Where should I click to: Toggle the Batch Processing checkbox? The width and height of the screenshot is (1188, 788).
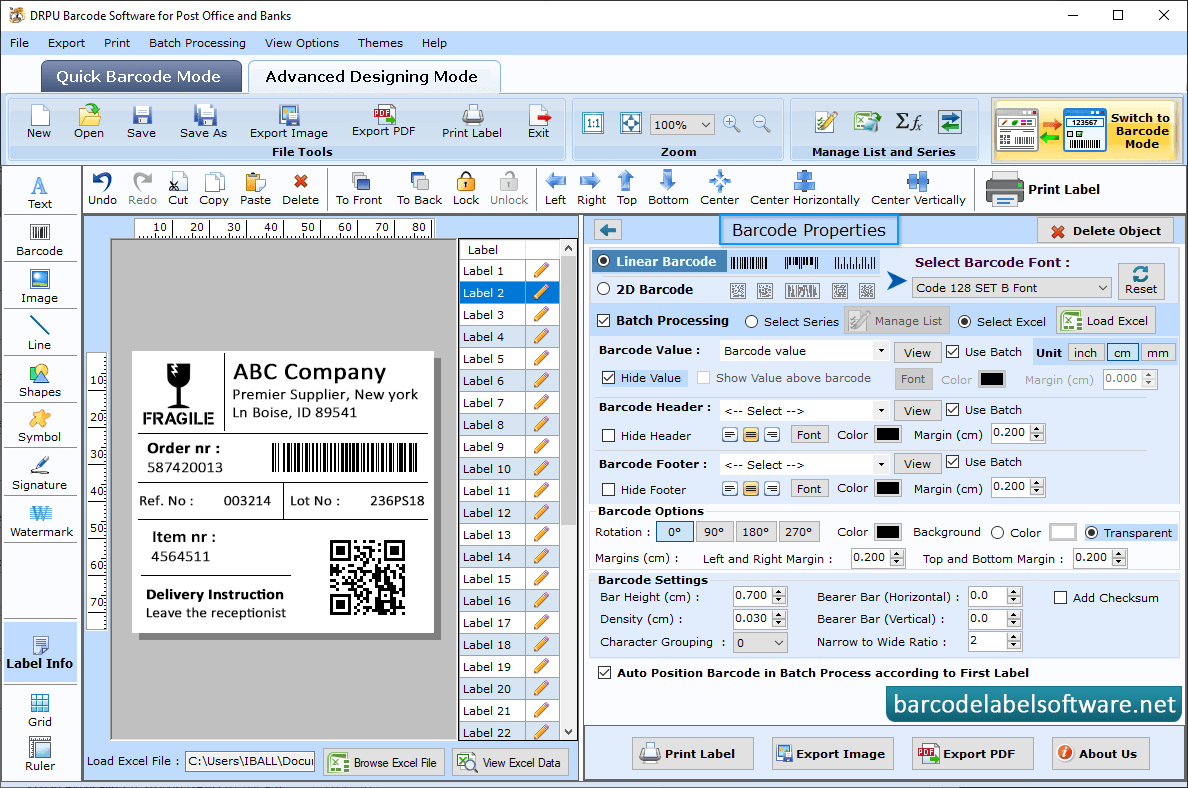(604, 321)
